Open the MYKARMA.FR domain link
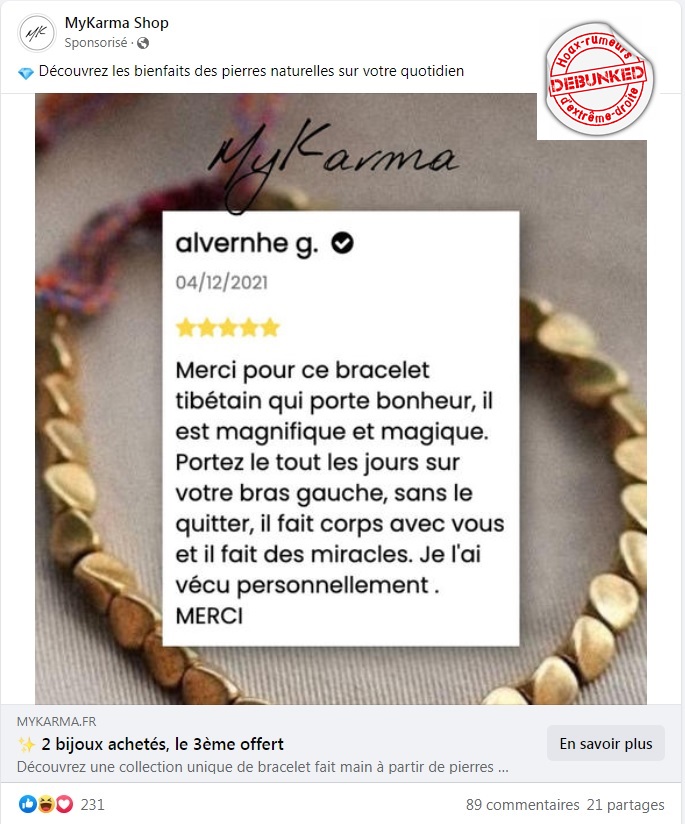 pyautogui.click(x=56, y=722)
